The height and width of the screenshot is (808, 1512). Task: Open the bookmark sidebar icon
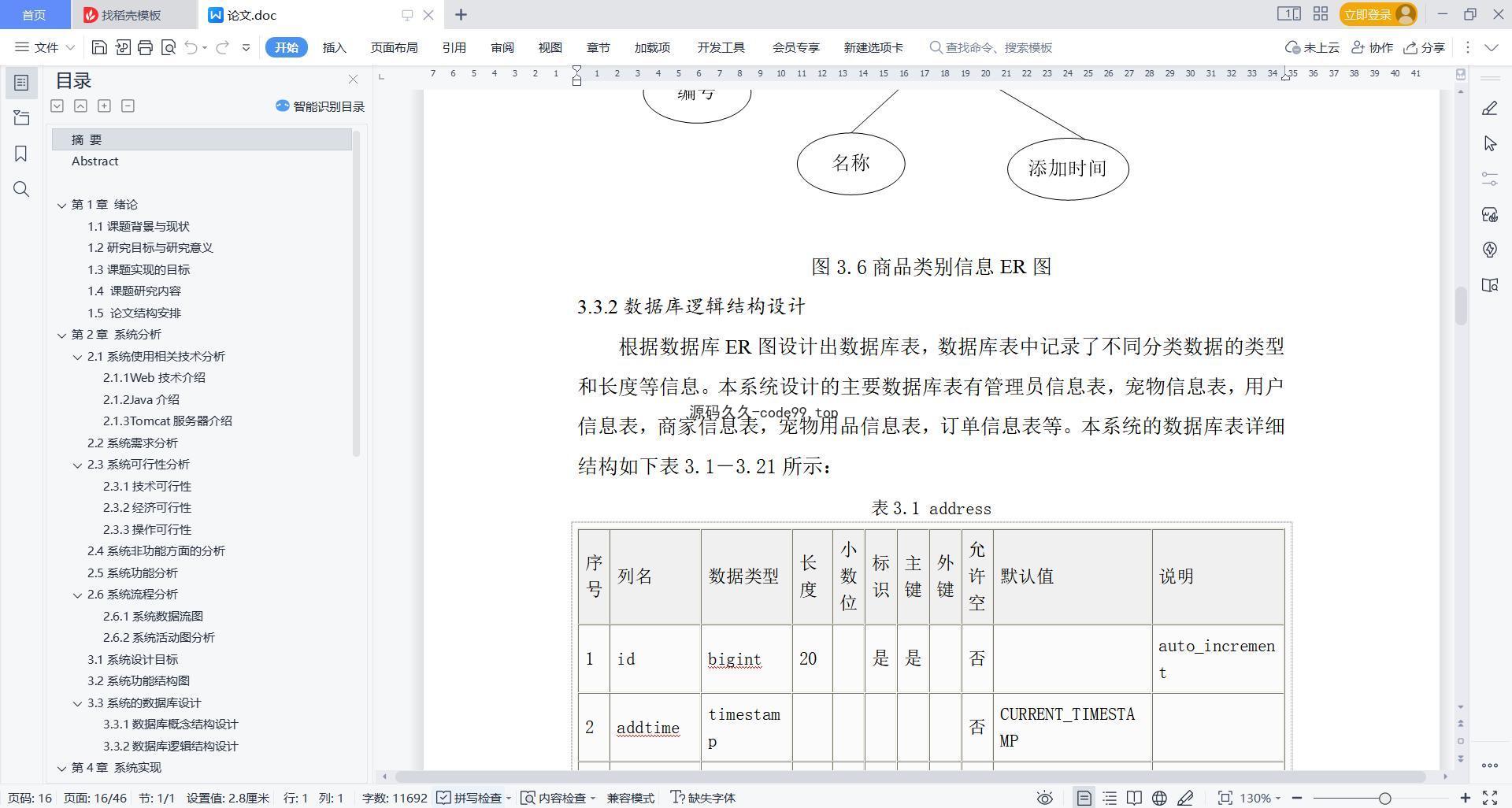pos(21,154)
